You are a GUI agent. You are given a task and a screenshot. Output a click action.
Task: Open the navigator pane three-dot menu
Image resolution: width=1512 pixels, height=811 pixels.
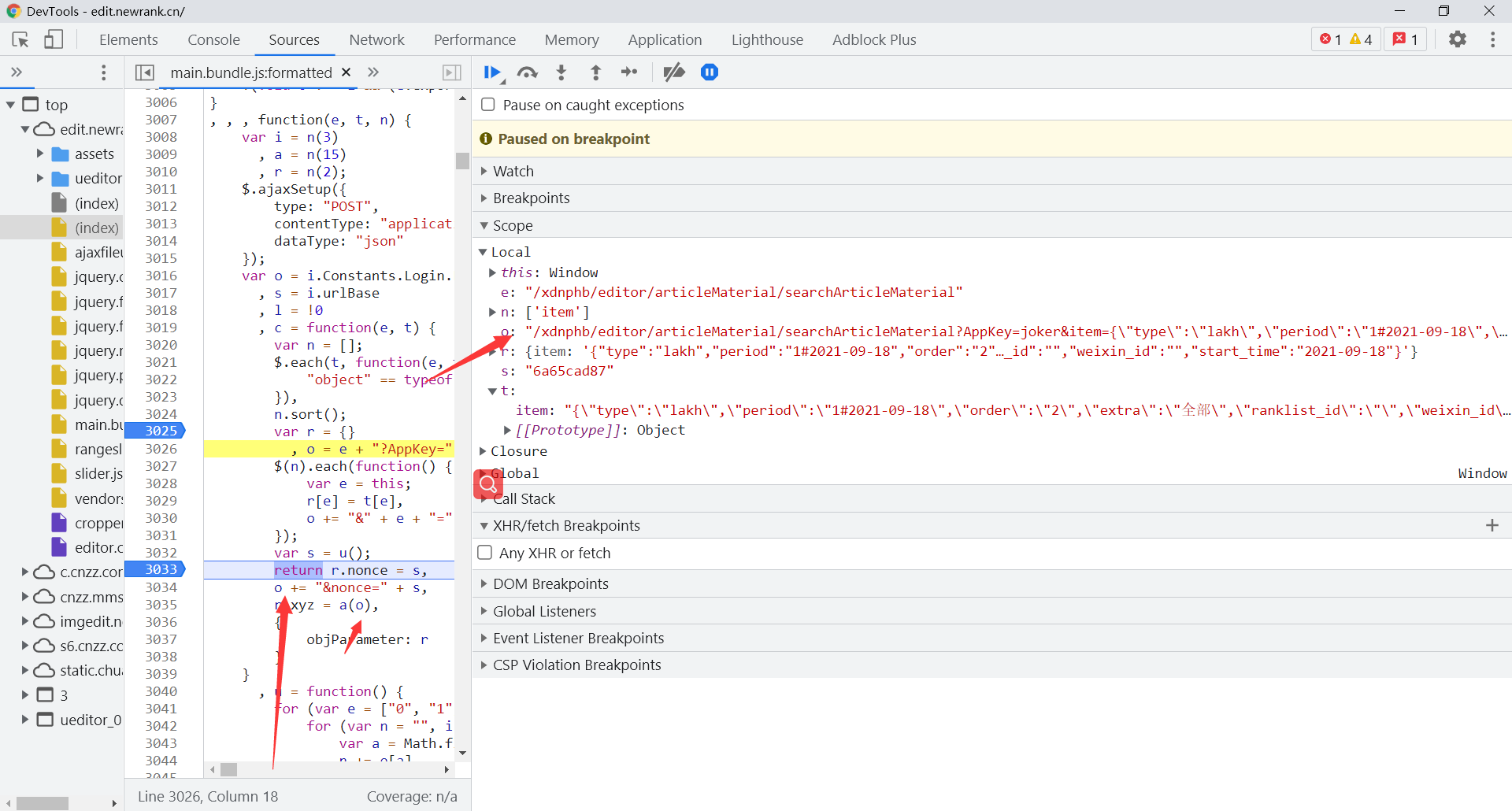104,72
